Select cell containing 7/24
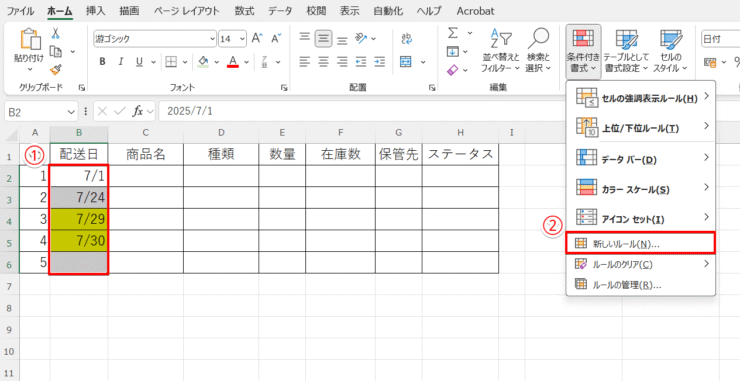Viewport: 740px width, 381px height. click(79, 197)
